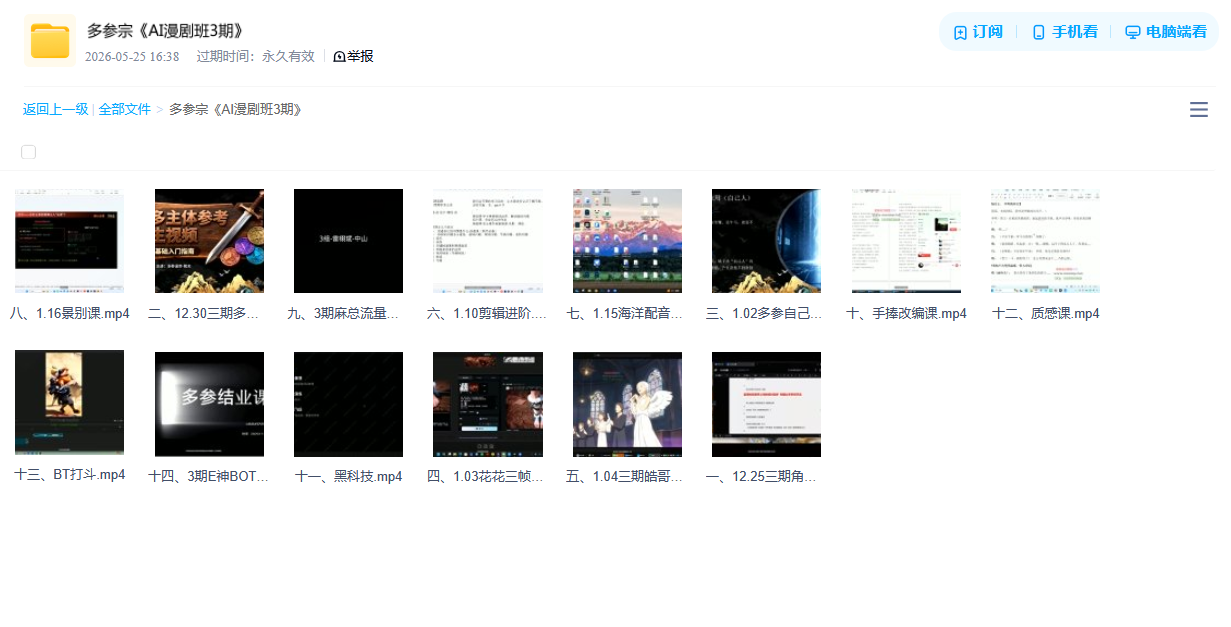
Task: Open the 五、1.04三期皓哥 video thumbnail
Action: click(627, 403)
